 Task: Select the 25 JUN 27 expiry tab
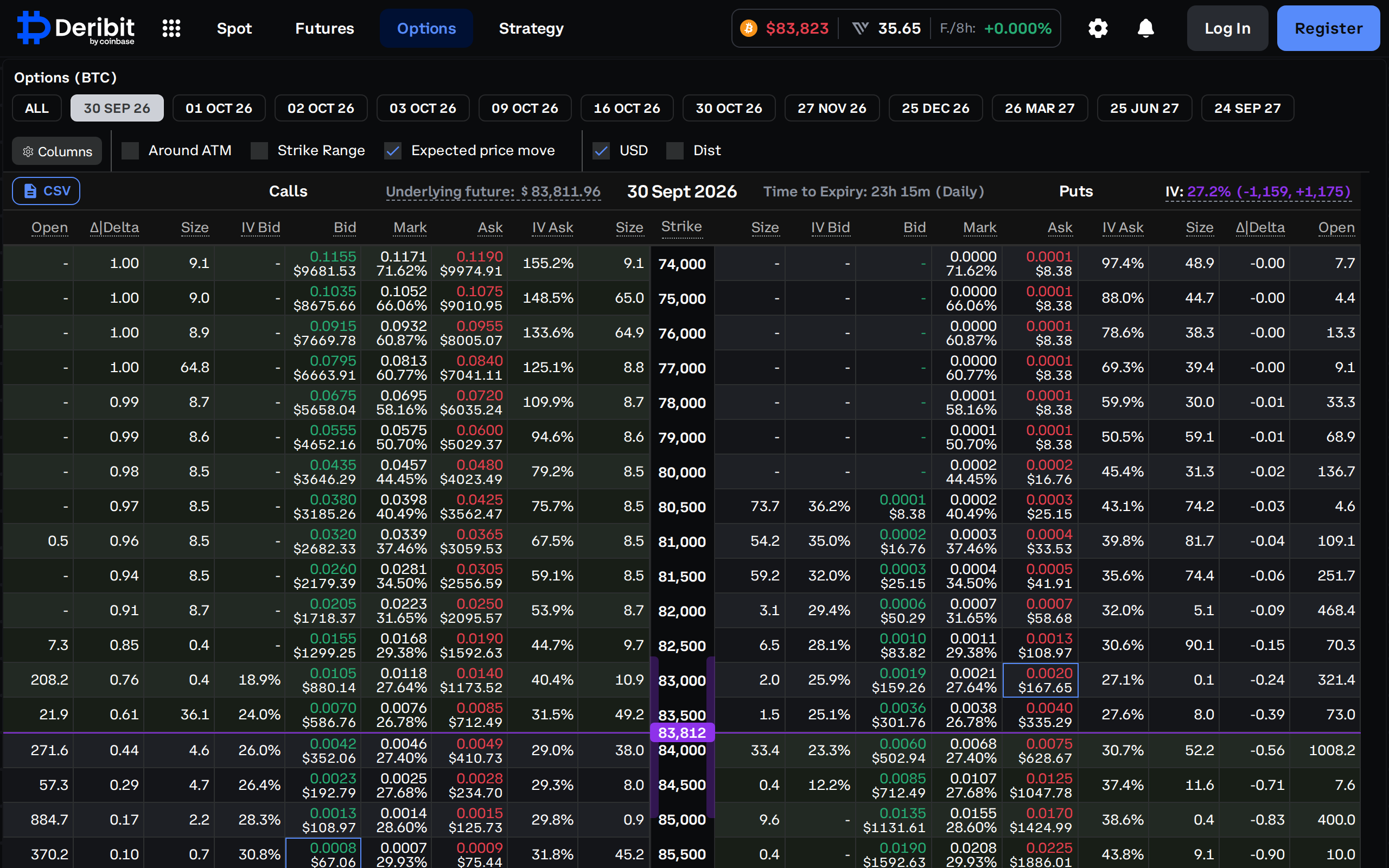point(1144,108)
